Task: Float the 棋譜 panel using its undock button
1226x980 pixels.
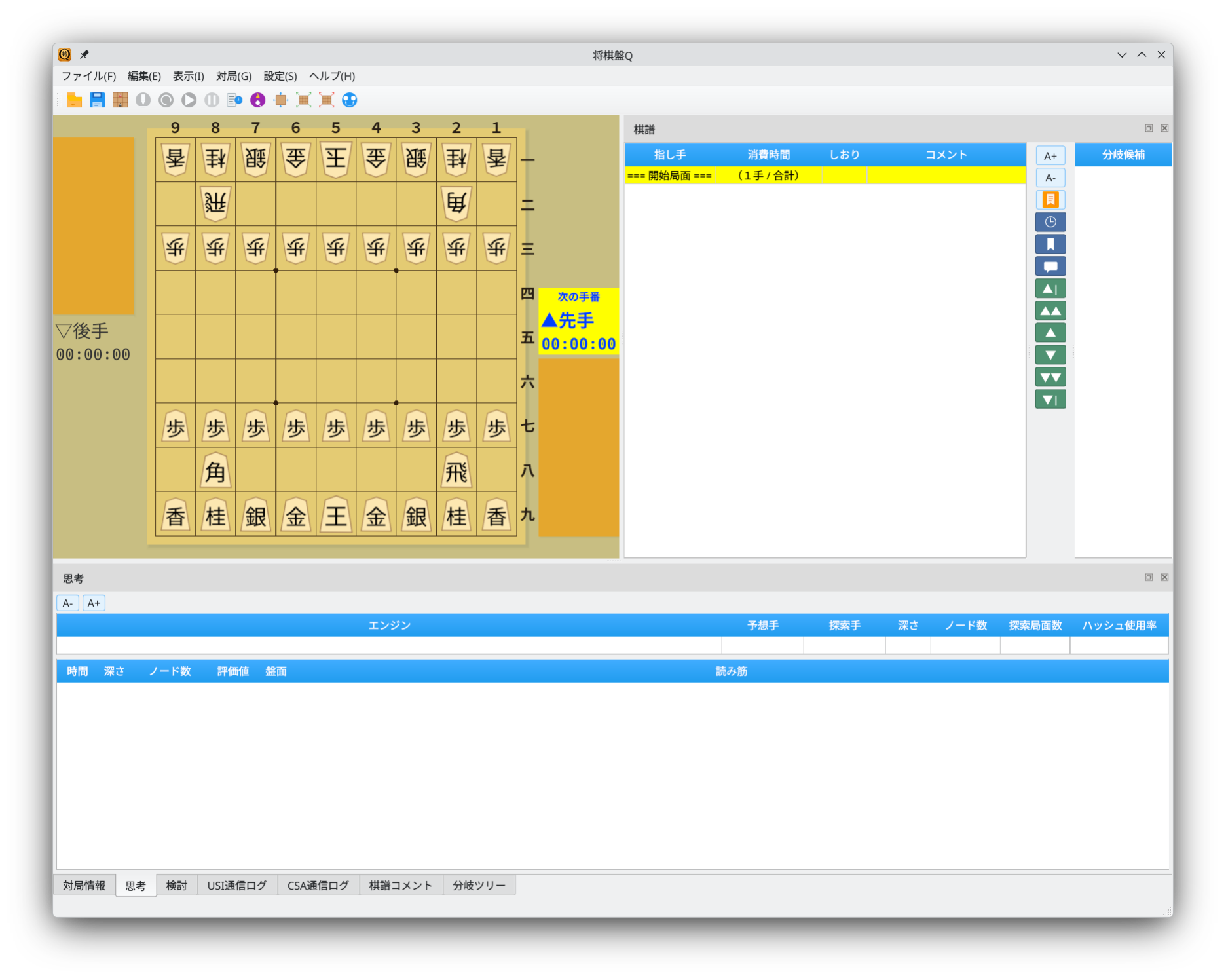Action: coord(1148,128)
